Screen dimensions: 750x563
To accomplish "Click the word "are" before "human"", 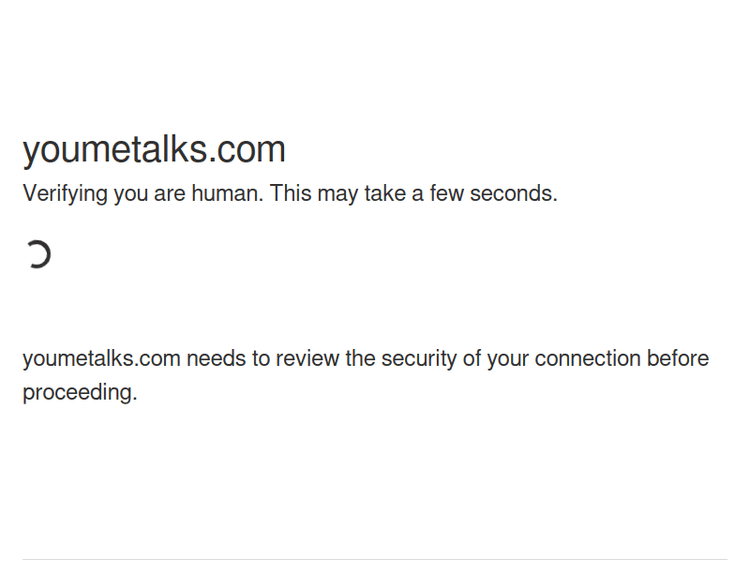I will click(169, 193).
